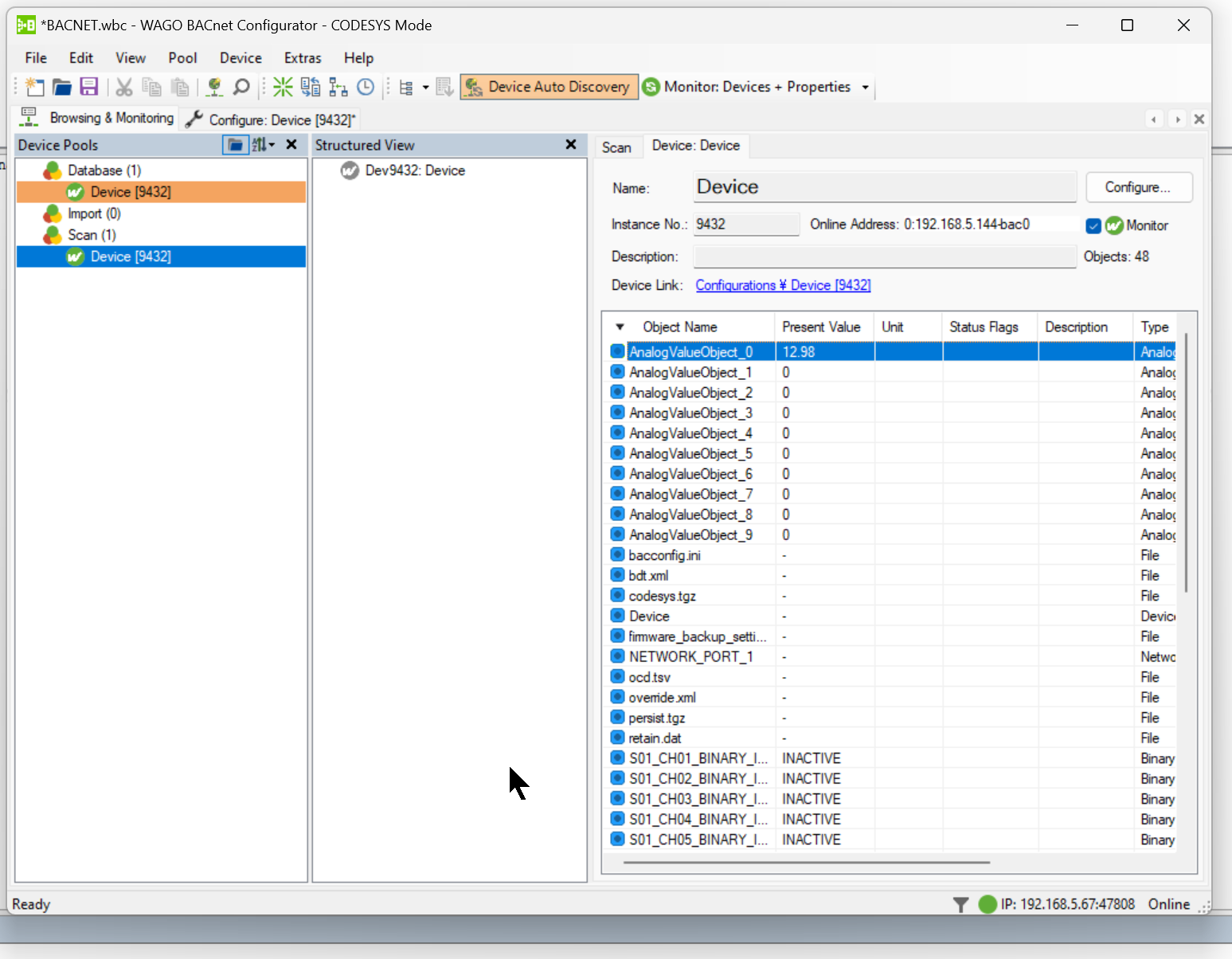The height and width of the screenshot is (959, 1232).
Task: Select Device [9432] under Database
Action: coord(131,192)
